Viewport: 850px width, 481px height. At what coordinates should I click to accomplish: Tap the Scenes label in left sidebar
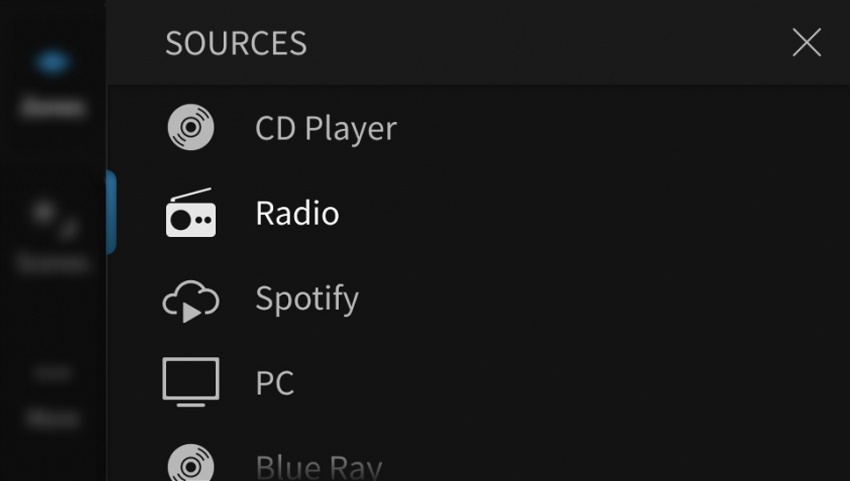pos(52,263)
